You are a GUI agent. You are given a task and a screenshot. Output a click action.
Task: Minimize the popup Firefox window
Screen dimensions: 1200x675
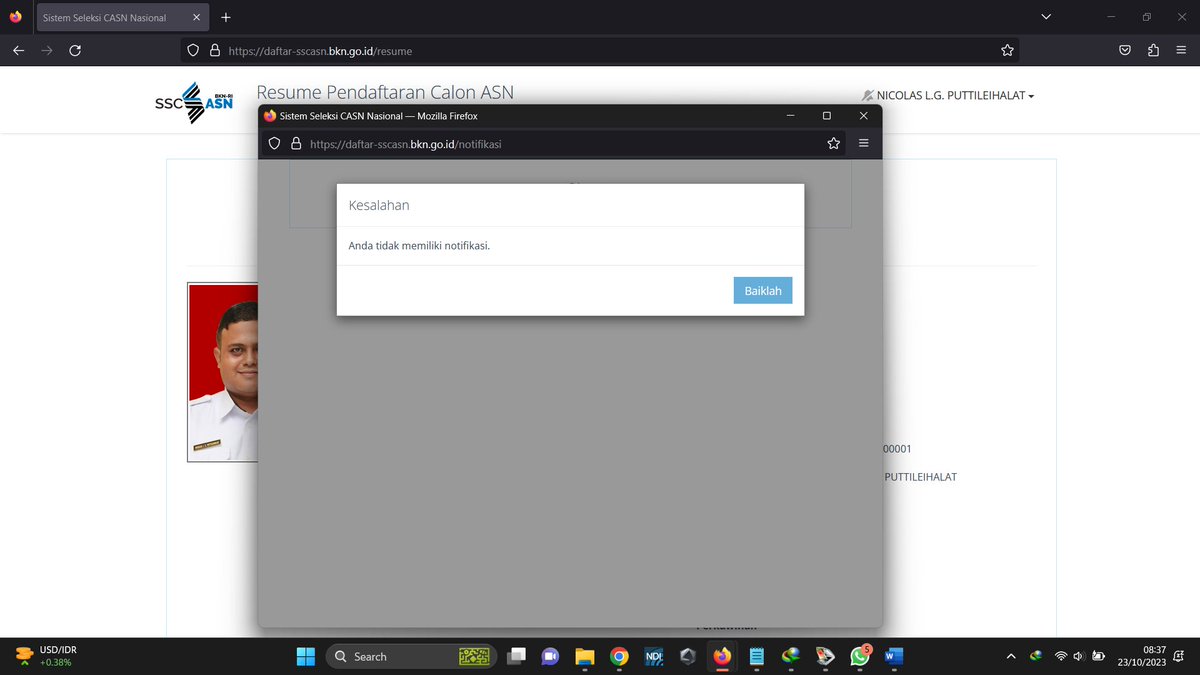coord(790,116)
